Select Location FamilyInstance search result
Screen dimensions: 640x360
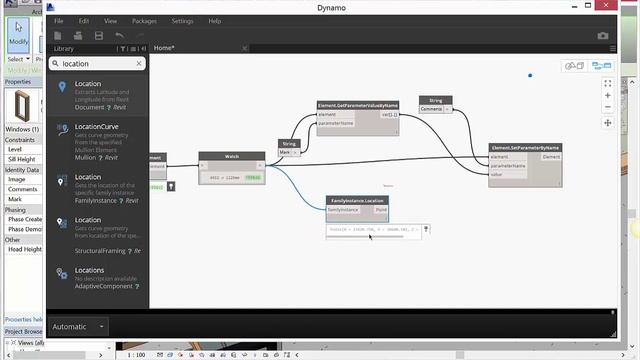[x=97, y=189]
